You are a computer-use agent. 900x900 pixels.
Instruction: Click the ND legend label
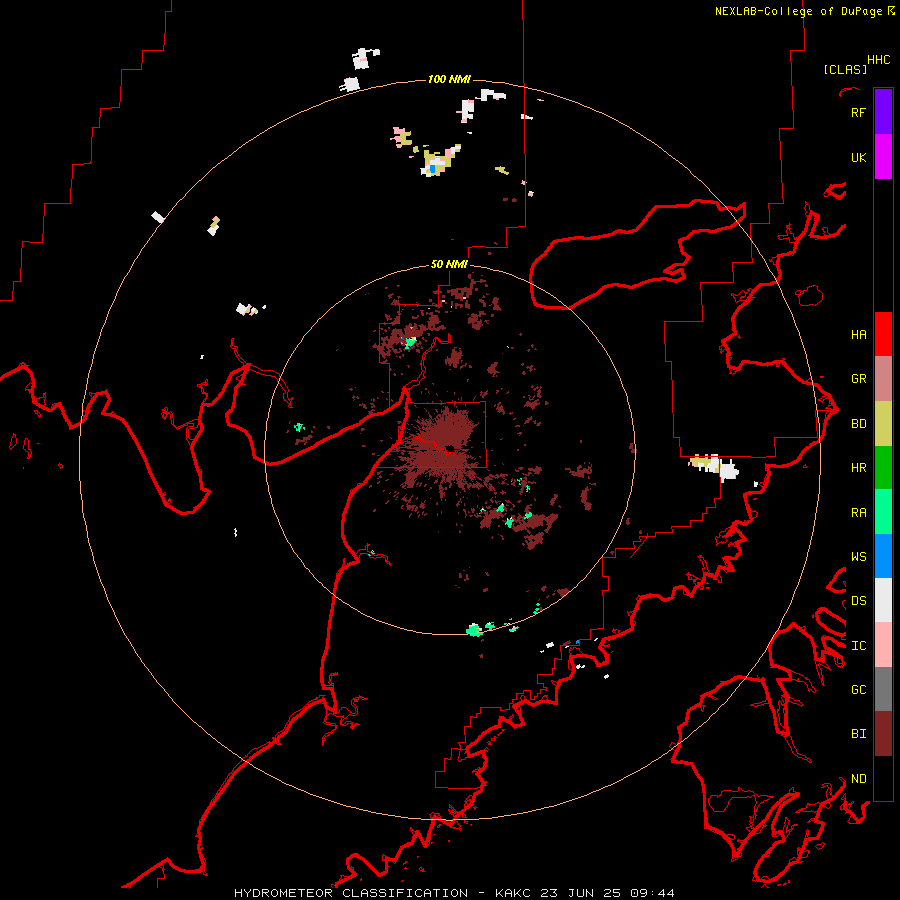tap(858, 779)
